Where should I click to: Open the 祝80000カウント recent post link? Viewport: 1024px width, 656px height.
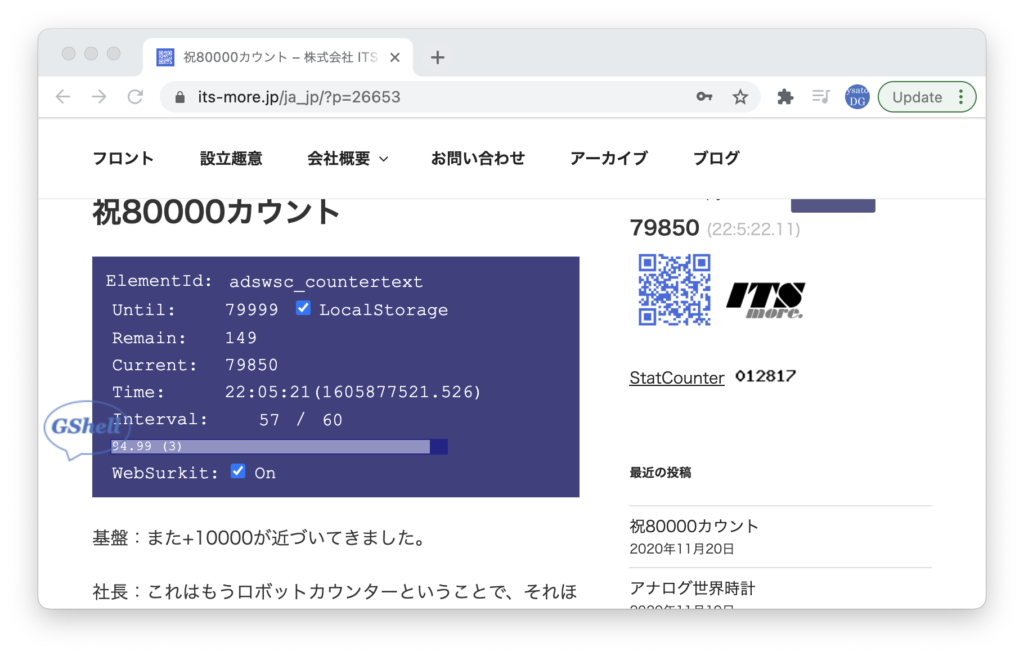click(x=694, y=526)
